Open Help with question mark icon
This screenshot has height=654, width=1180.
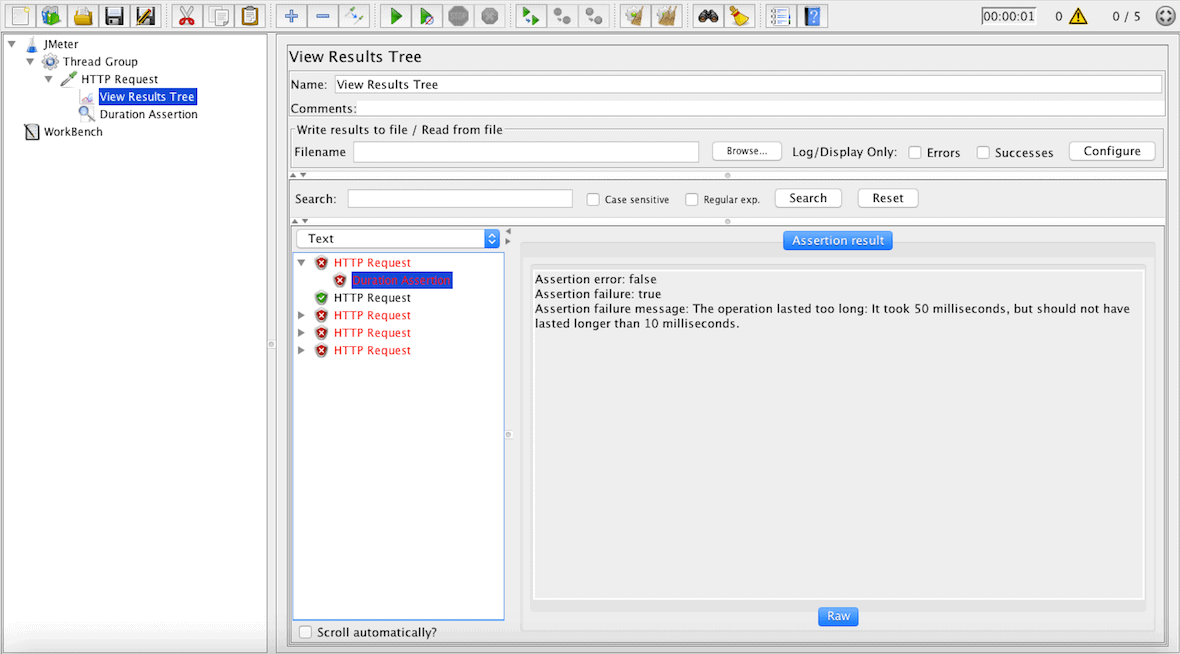tap(812, 16)
